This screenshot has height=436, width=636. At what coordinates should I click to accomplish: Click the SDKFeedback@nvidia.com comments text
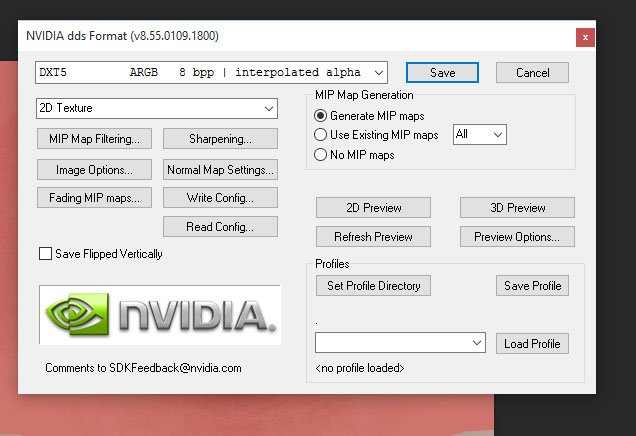tap(143, 368)
